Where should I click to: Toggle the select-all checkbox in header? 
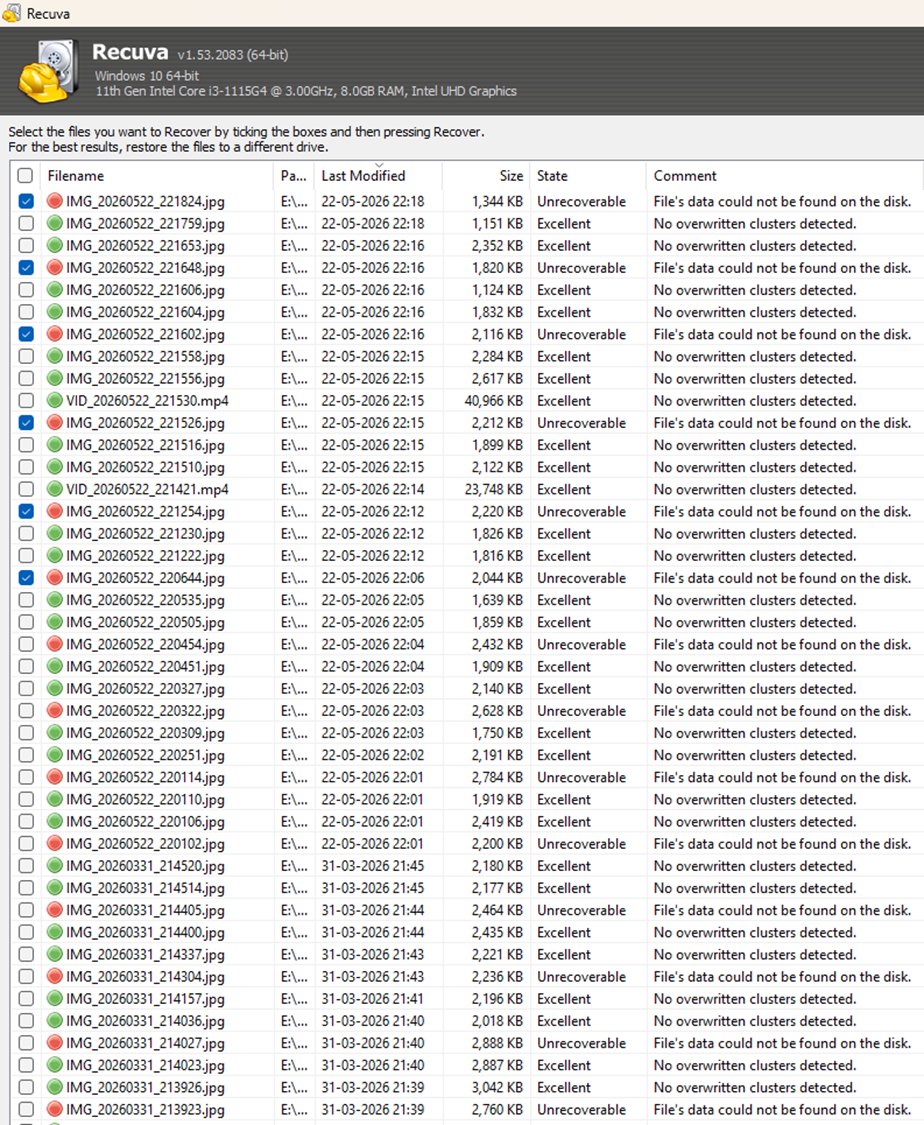[x=25, y=176]
